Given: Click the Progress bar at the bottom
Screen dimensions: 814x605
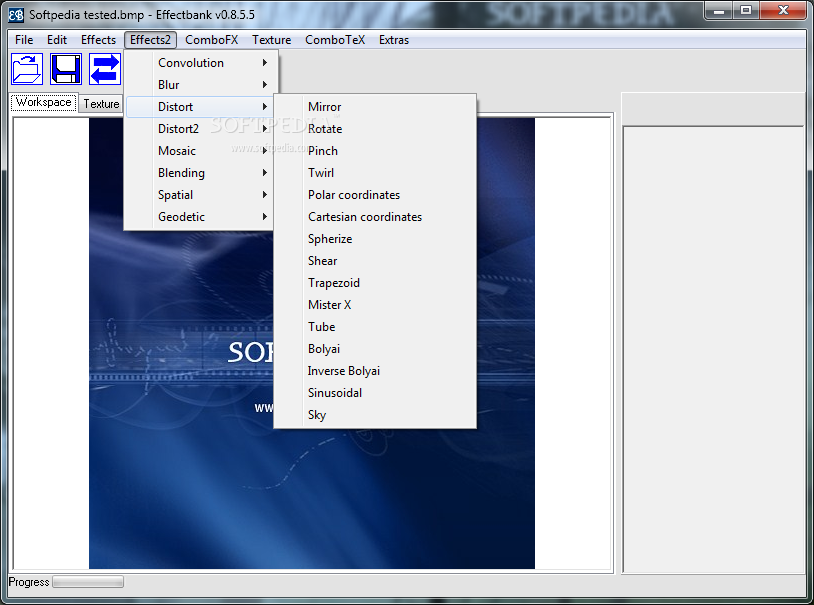Looking at the screenshot, I should click(x=88, y=582).
